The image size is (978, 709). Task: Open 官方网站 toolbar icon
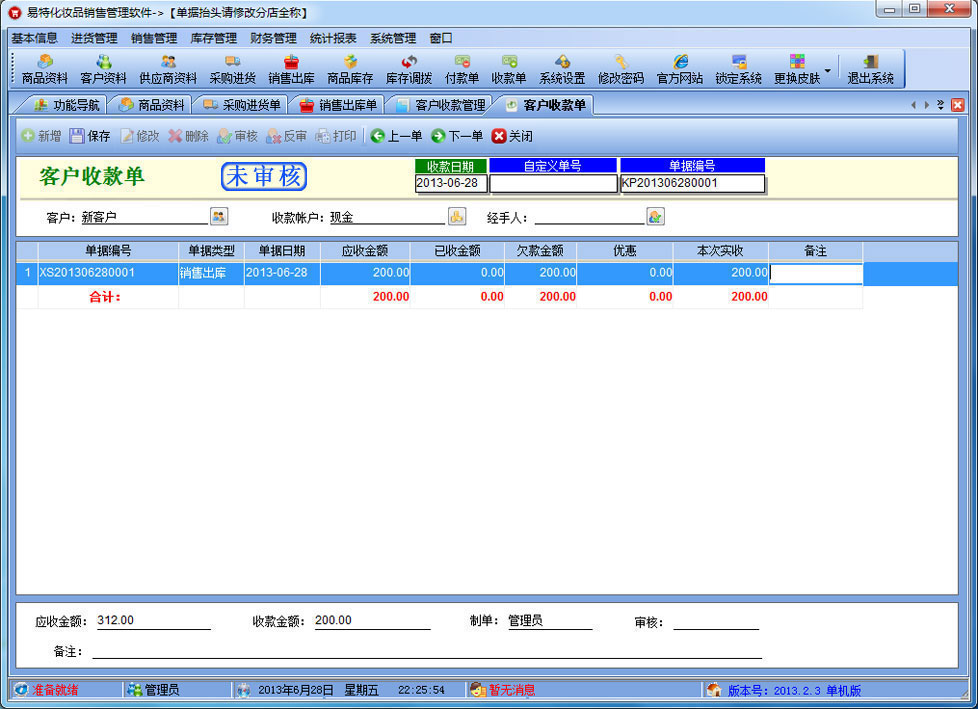coord(680,69)
